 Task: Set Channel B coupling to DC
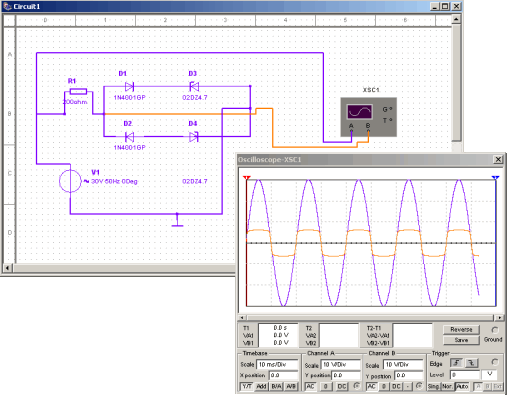tap(396, 386)
